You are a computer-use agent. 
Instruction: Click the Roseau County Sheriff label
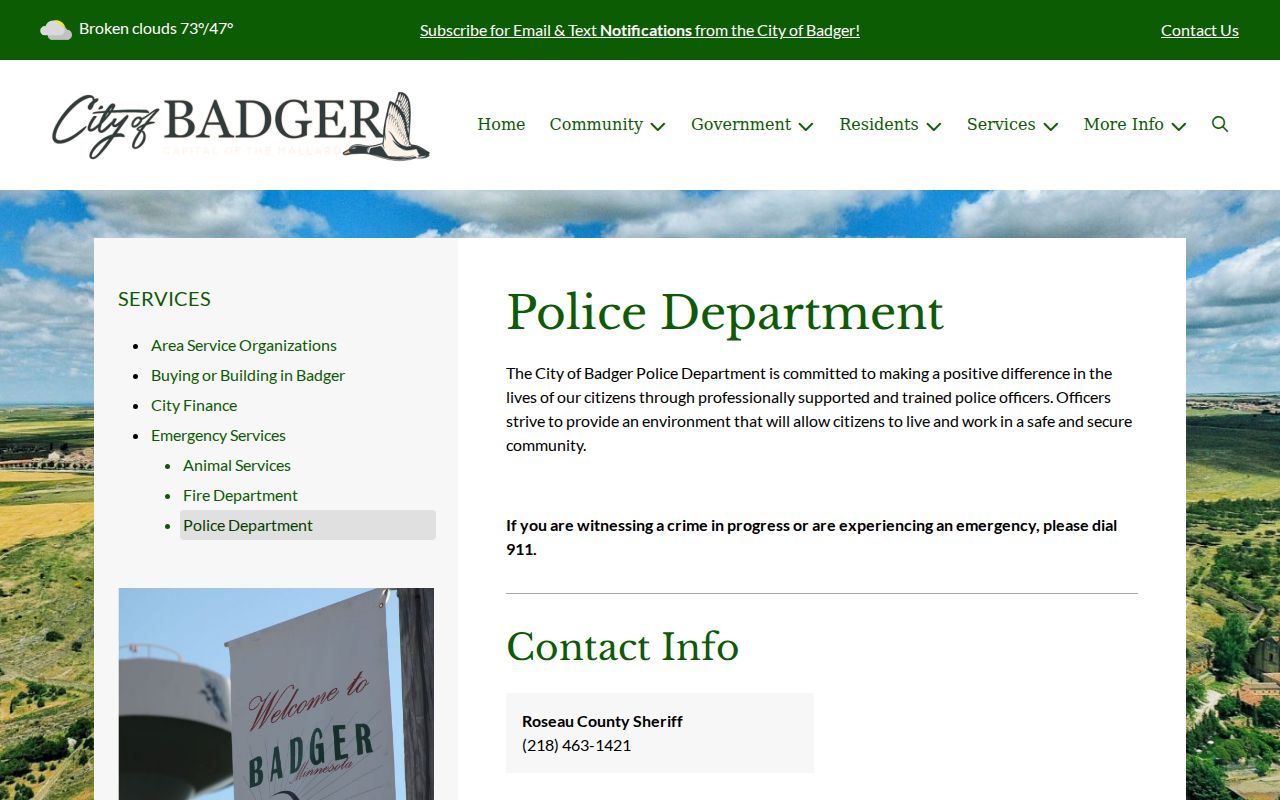(602, 721)
